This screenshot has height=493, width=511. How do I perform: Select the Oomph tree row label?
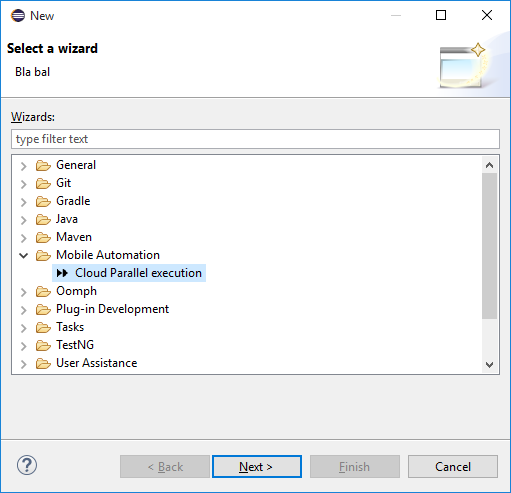click(x=76, y=291)
